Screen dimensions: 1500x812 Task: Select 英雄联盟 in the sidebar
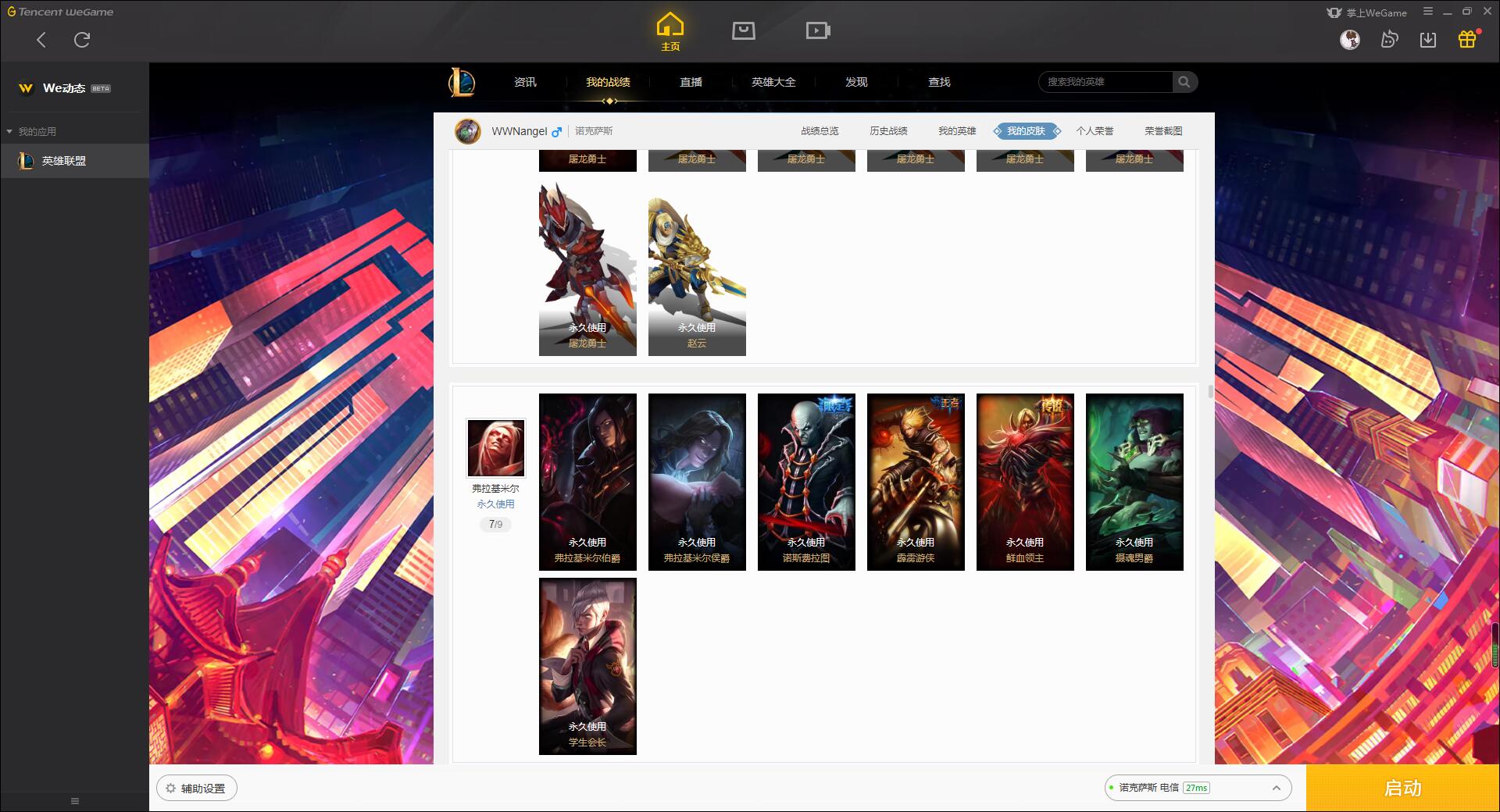click(74, 161)
